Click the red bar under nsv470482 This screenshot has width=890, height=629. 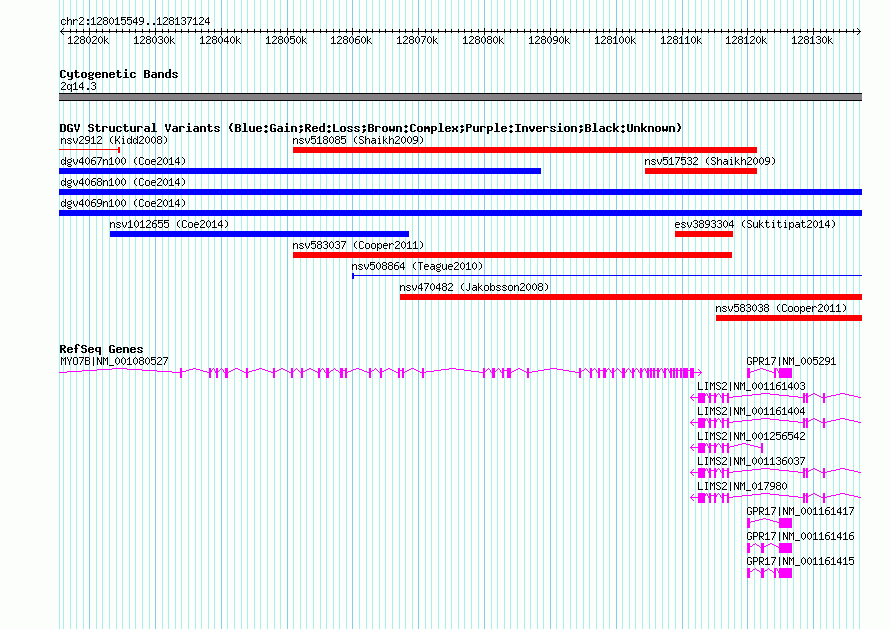click(631, 297)
